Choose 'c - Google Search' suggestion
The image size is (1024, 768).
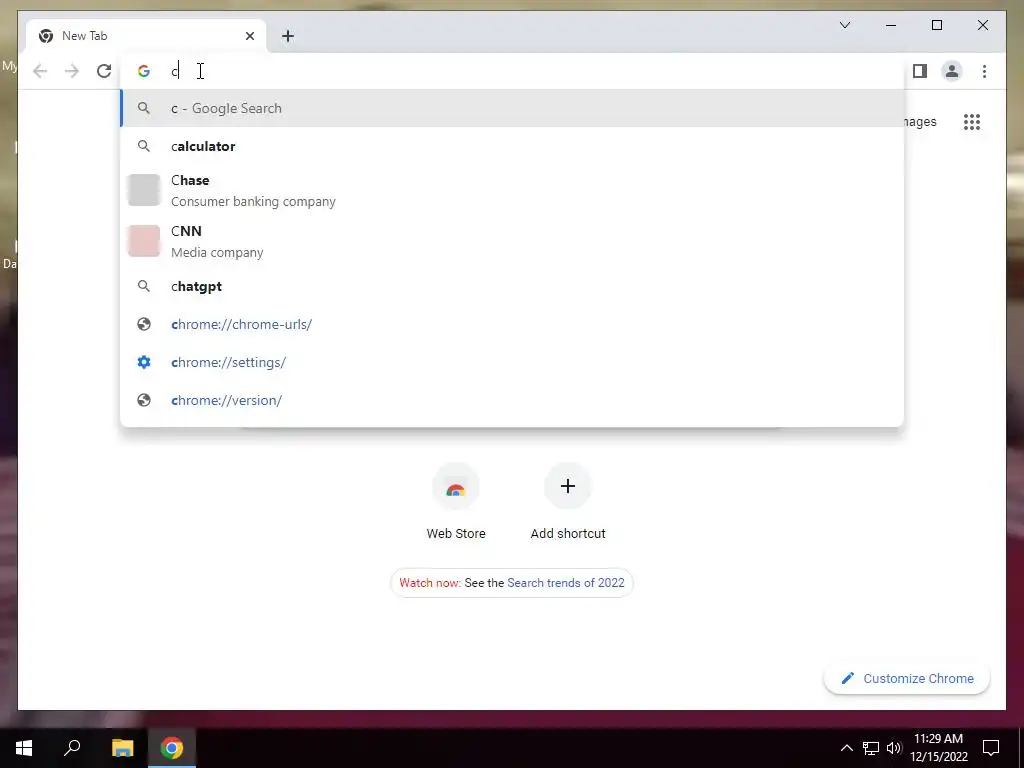click(513, 108)
